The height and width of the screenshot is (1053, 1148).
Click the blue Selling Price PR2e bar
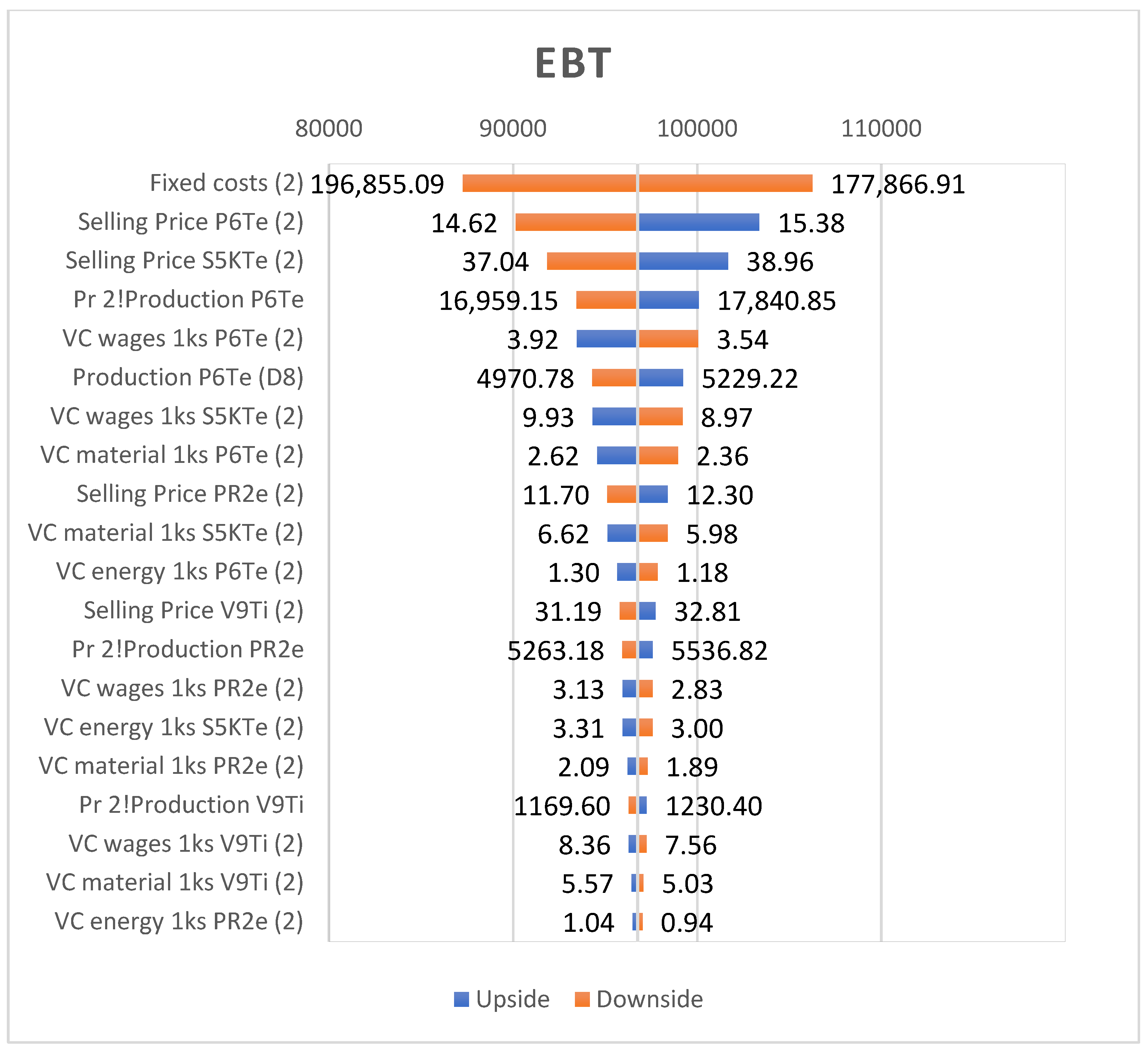click(653, 494)
